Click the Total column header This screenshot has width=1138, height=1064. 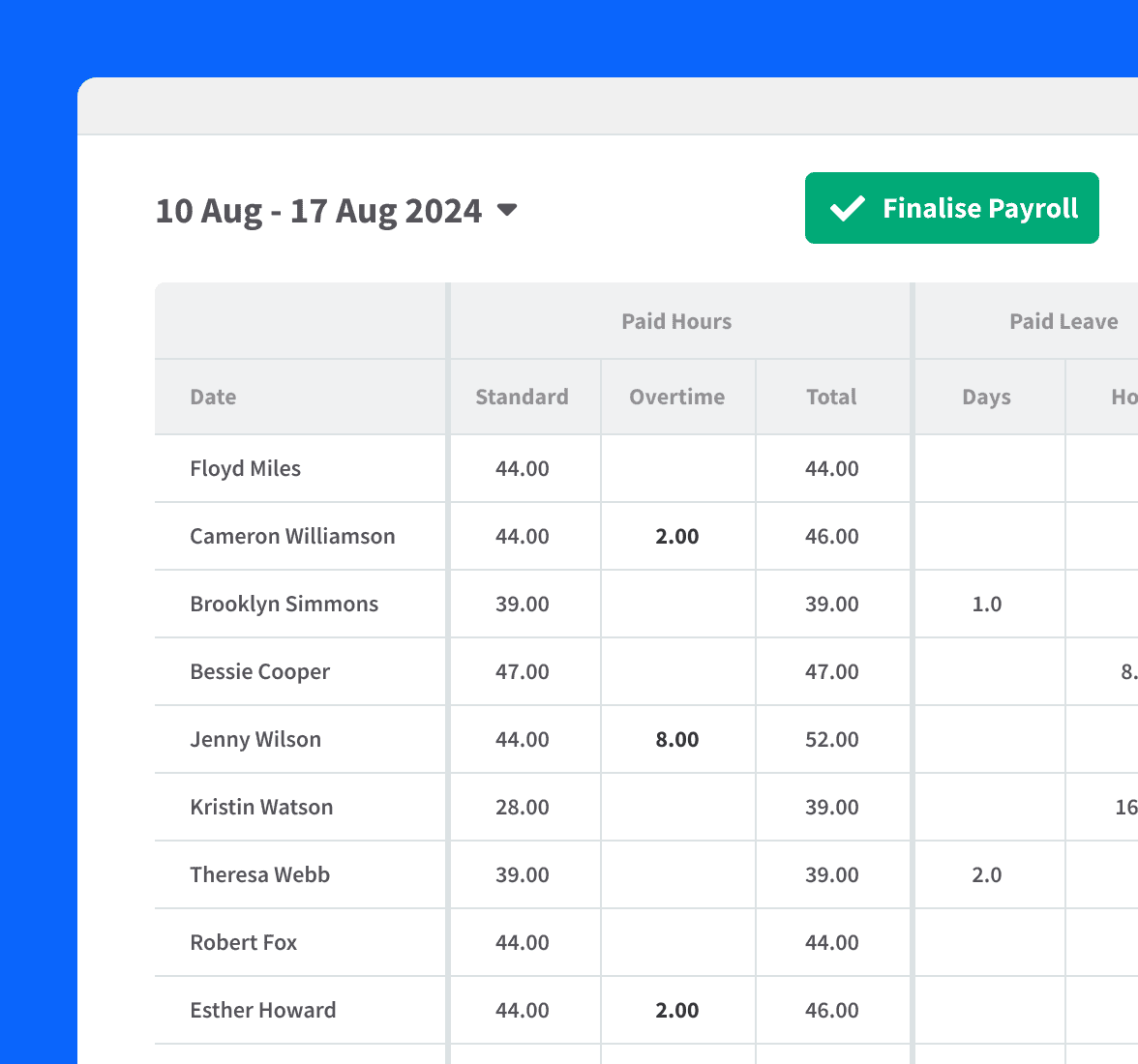coord(831,397)
